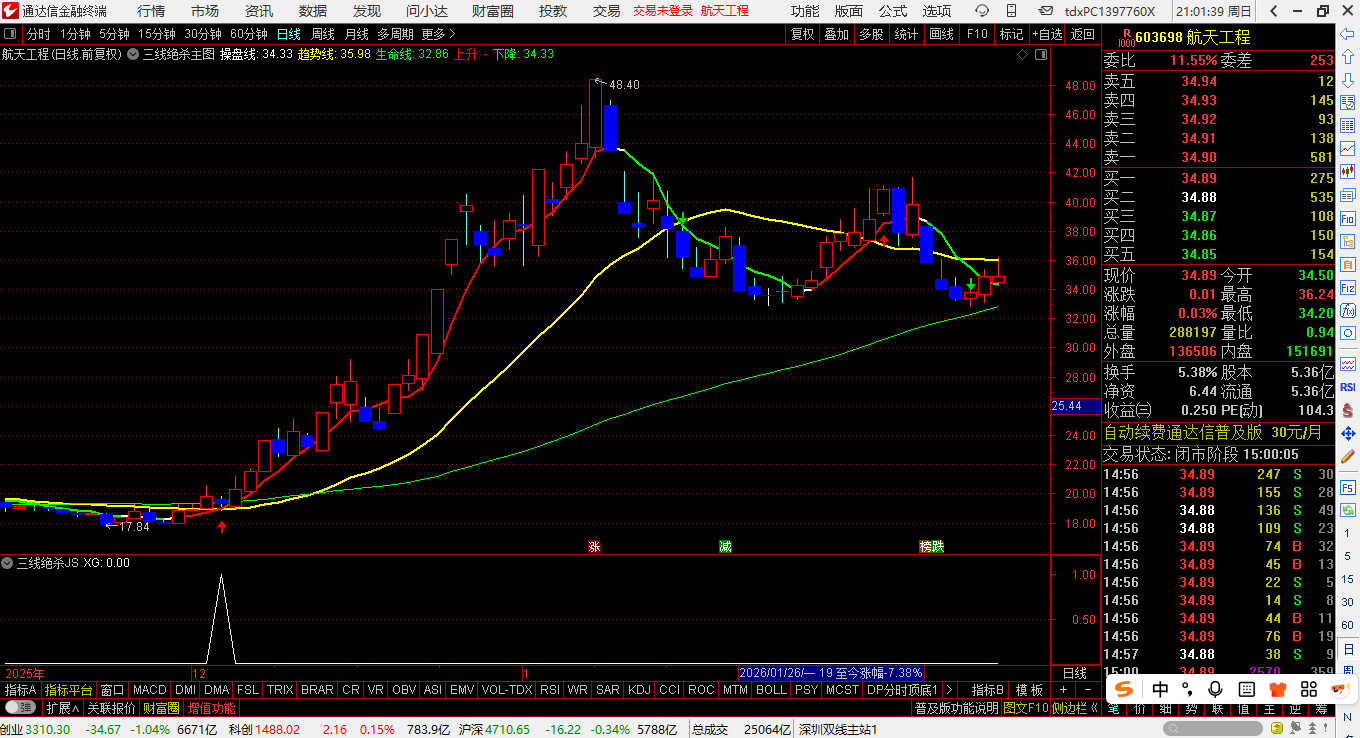Click the 复权 button in chart toolbar
Image resolution: width=1360 pixels, height=738 pixels.
(x=802, y=34)
